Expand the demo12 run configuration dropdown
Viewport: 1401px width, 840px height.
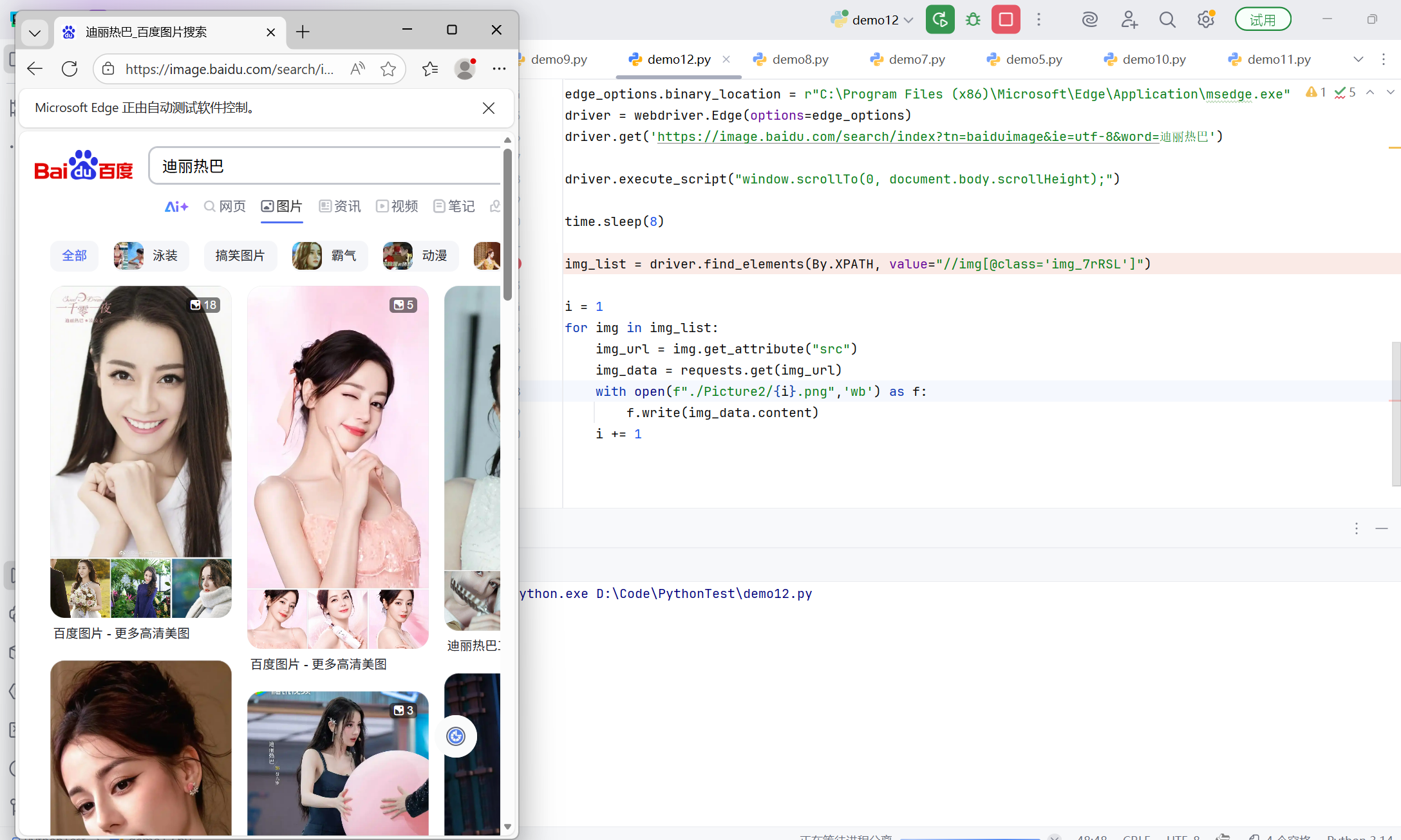click(x=908, y=20)
